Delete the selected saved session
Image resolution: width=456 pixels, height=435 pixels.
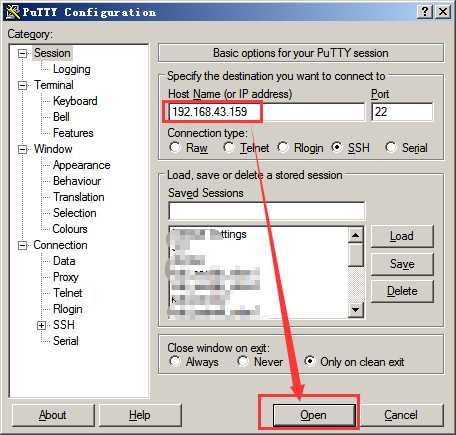402,291
